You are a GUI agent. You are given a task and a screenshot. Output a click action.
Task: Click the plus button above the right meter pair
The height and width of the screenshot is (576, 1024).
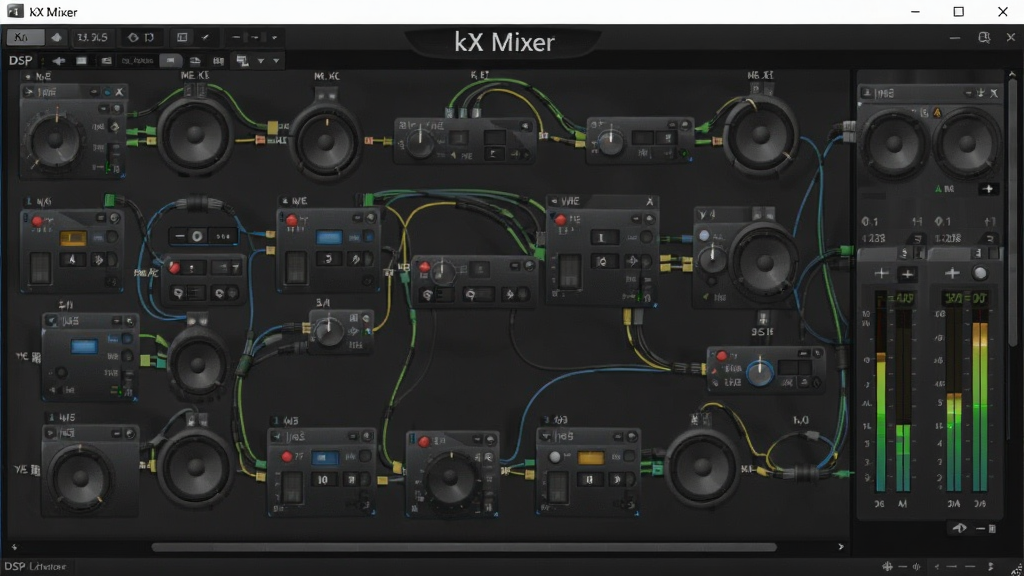click(x=952, y=274)
